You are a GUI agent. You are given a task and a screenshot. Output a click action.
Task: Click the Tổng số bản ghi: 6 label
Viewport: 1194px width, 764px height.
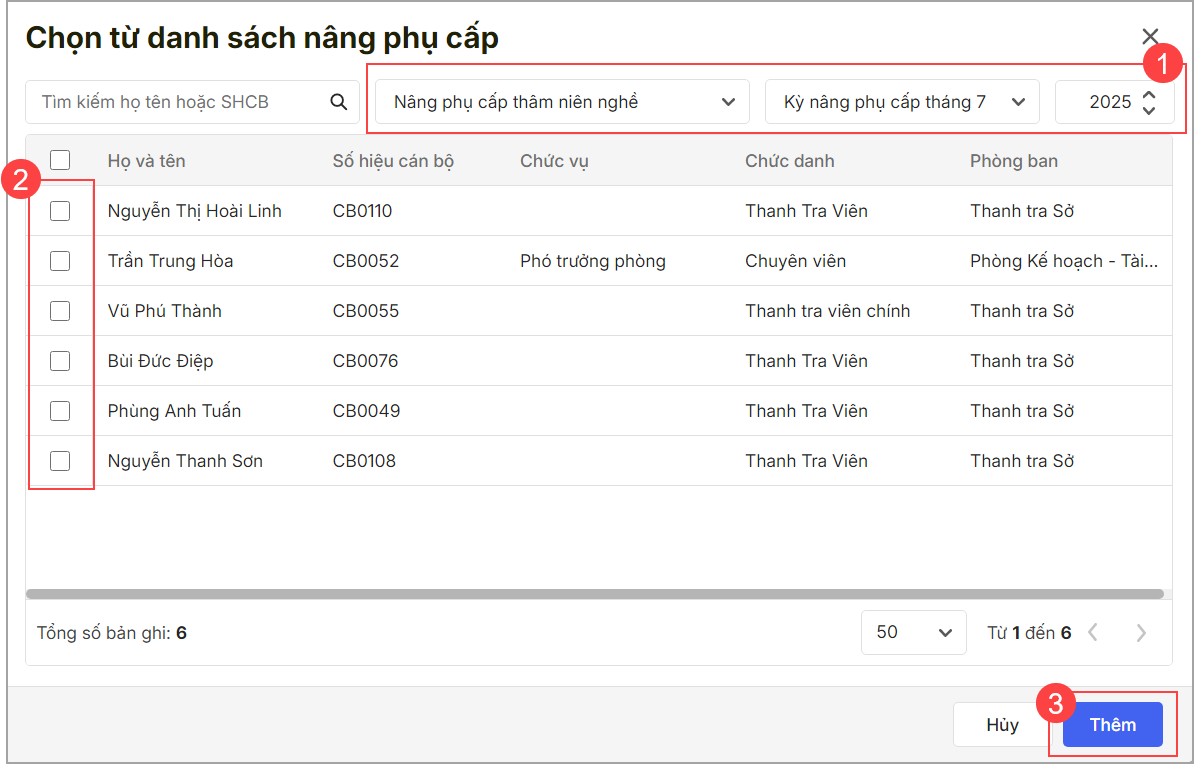(x=112, y=633)
